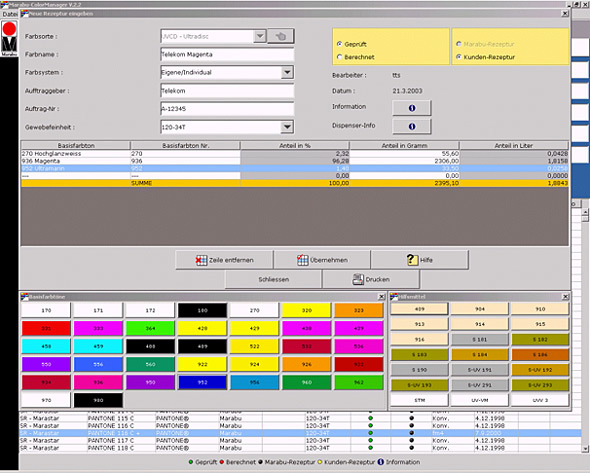Pick yellow base colour swatch 428
Image resolution: width=590 pixels, height=473 pixels.
click(202, 329)
